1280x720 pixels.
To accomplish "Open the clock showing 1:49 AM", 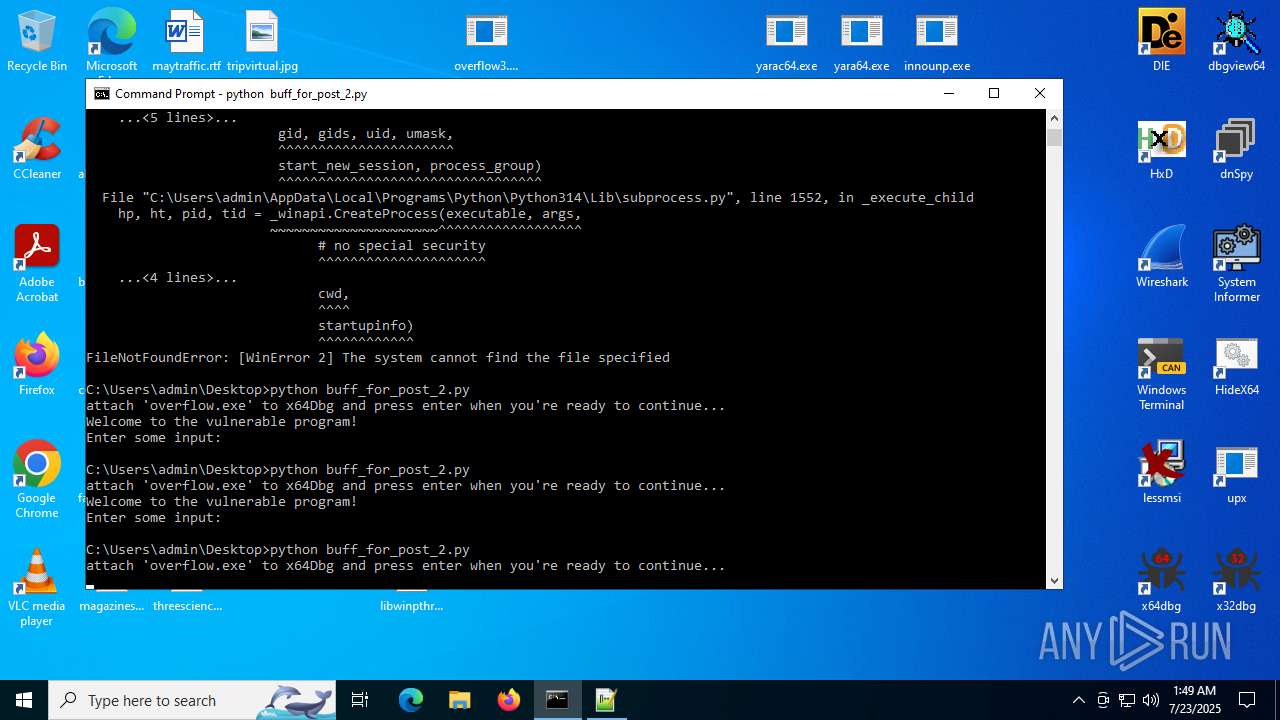I will coord(1193,699).
